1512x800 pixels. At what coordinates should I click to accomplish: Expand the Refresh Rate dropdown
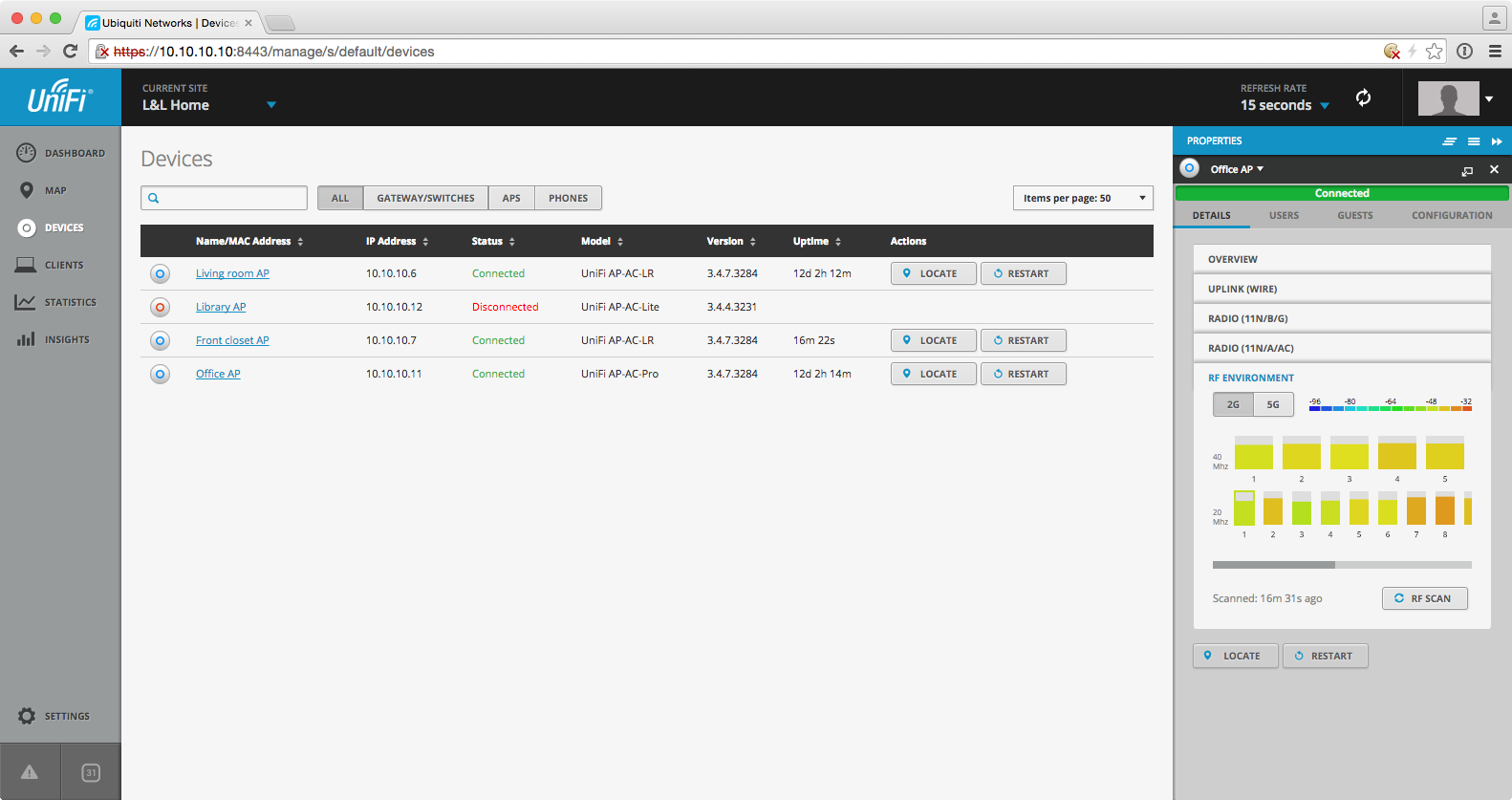pos(1324,106)
